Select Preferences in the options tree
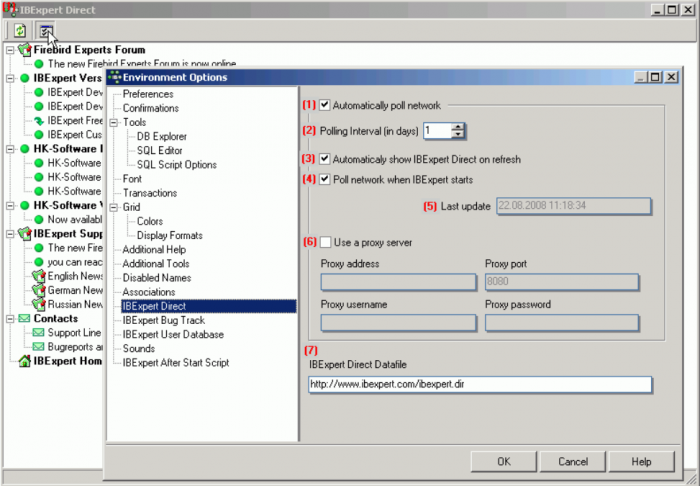The image size is (700, 486). [148, 94]
